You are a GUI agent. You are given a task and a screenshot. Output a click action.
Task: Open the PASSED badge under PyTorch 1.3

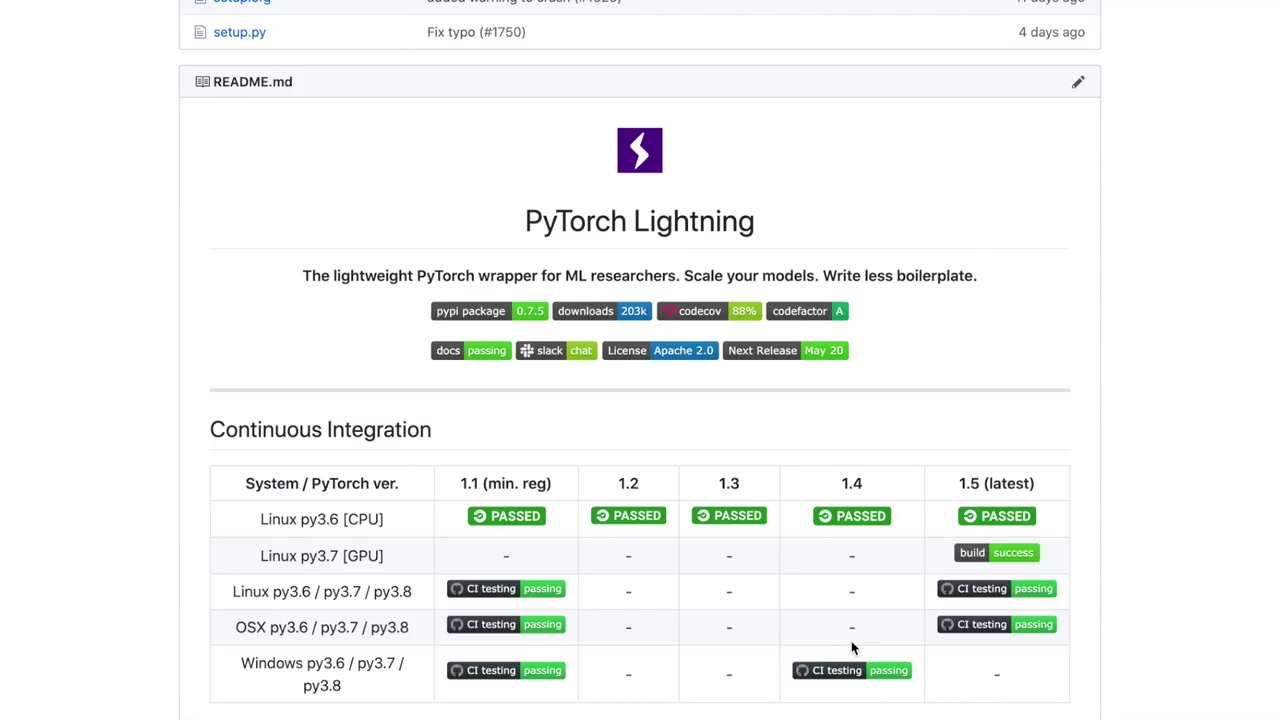[729, 516]
